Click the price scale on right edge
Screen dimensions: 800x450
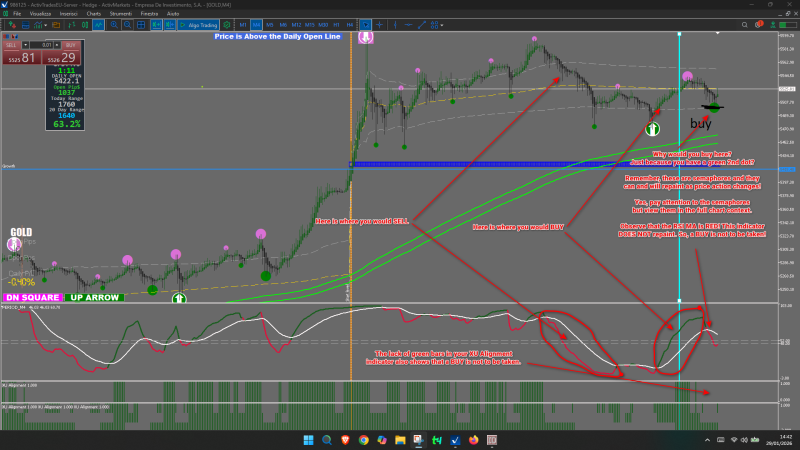click(x=788, y=168)
